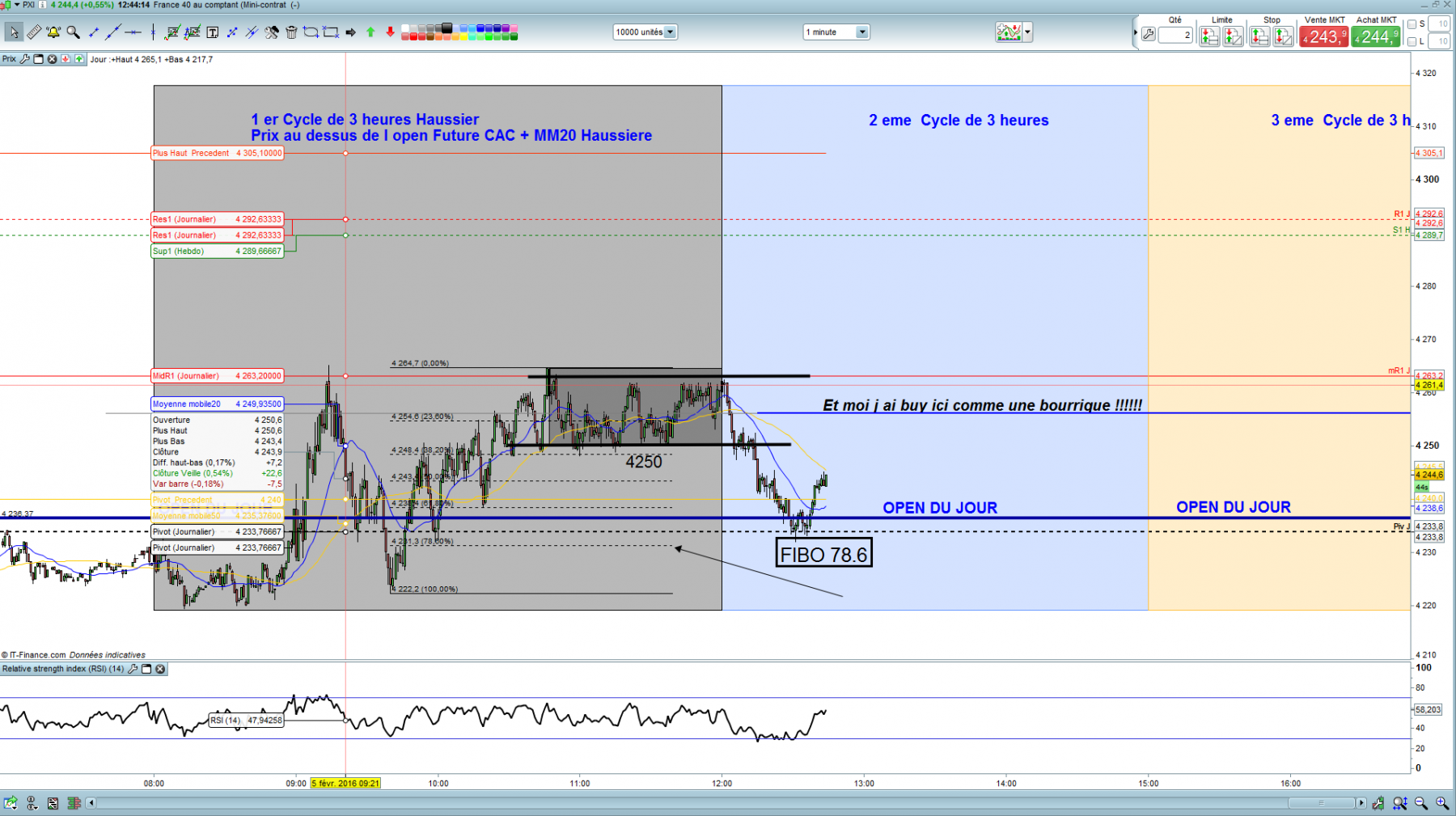The image size is (1456, 816).
Task: Open the 1 minute timeframe dropdown
Action: click(x=836, y=32)
